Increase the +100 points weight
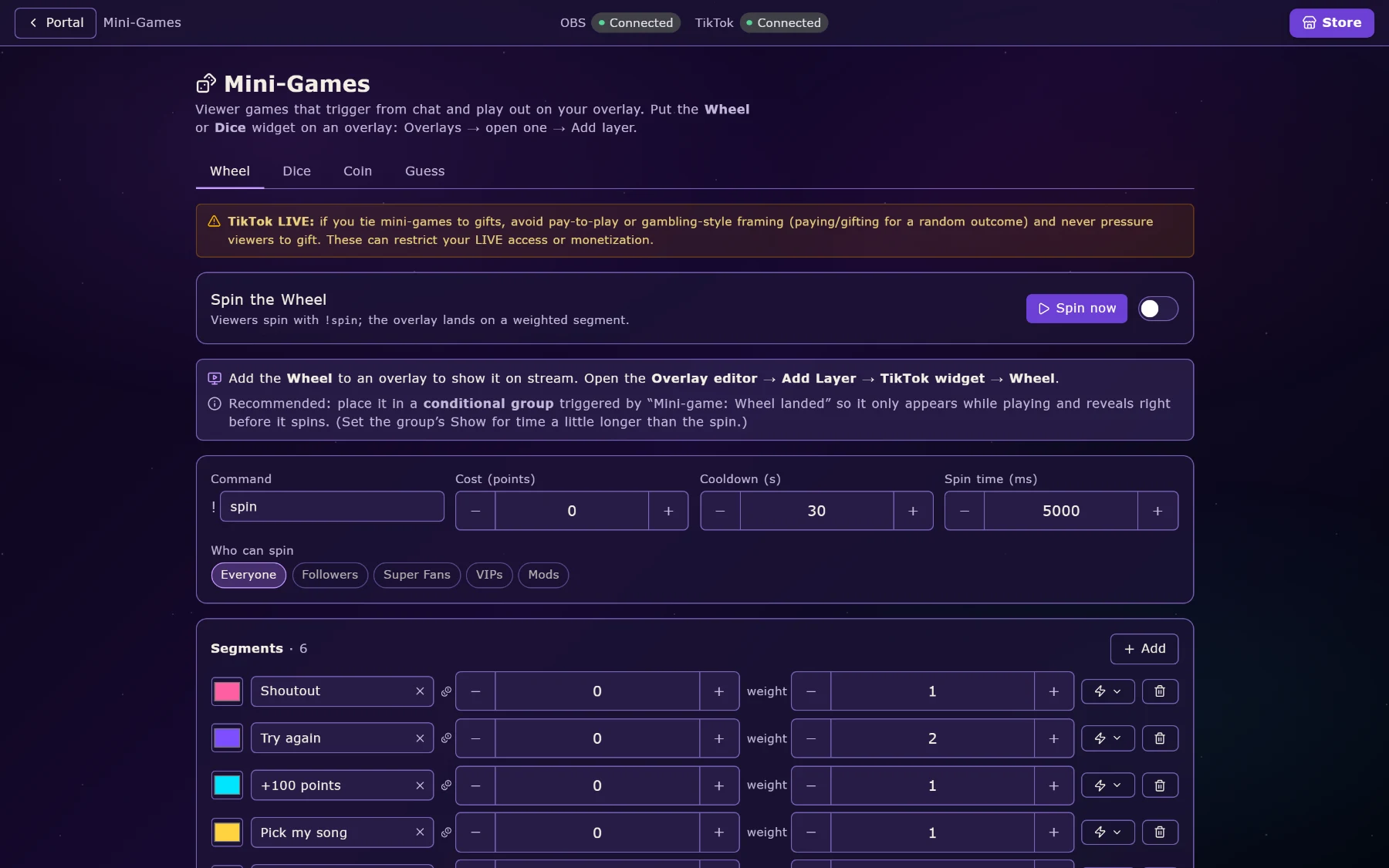 (1053, 785)
